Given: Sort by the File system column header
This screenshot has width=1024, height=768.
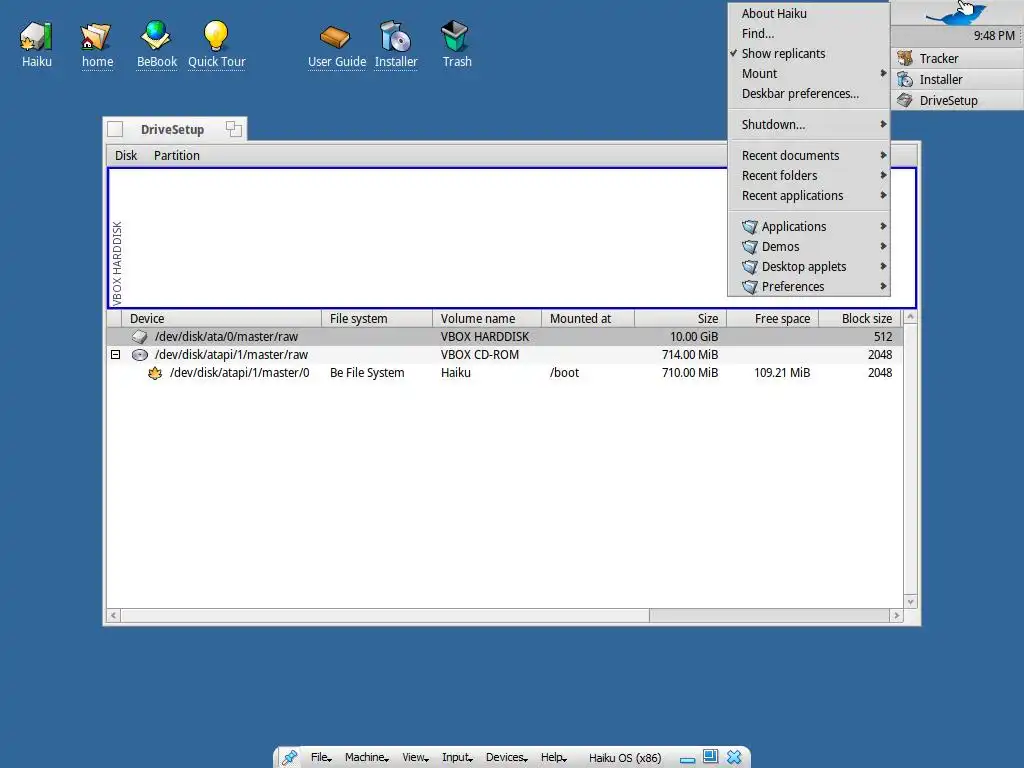Looking at the screenshot, I should 377,319.
